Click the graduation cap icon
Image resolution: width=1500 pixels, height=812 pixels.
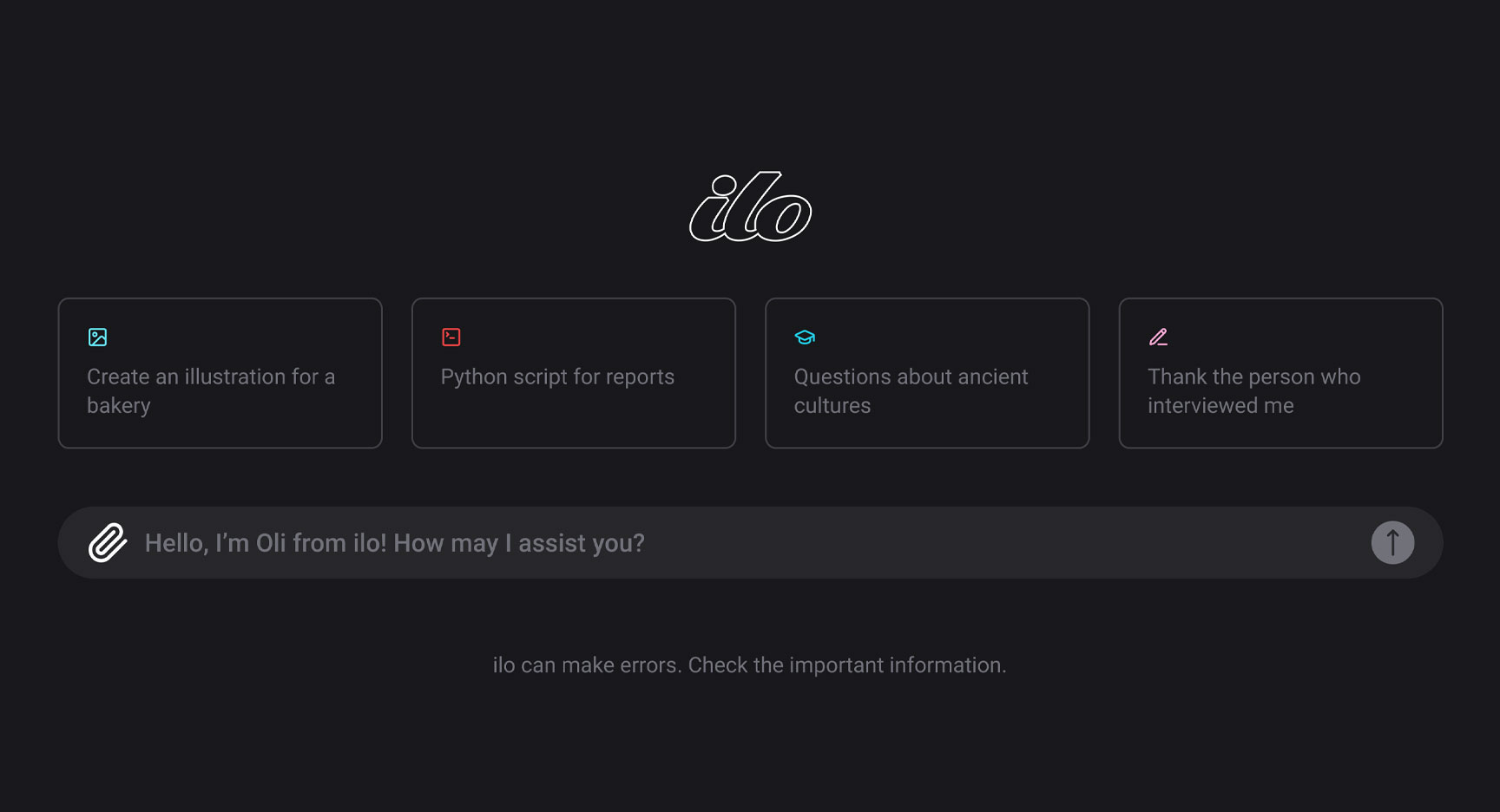point(805,337)
